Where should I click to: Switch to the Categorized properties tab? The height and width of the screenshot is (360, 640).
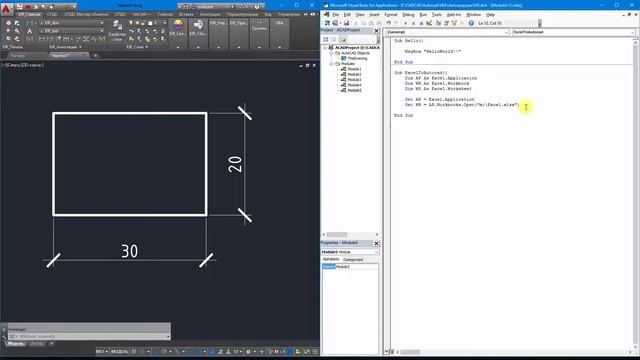point(353,260)
